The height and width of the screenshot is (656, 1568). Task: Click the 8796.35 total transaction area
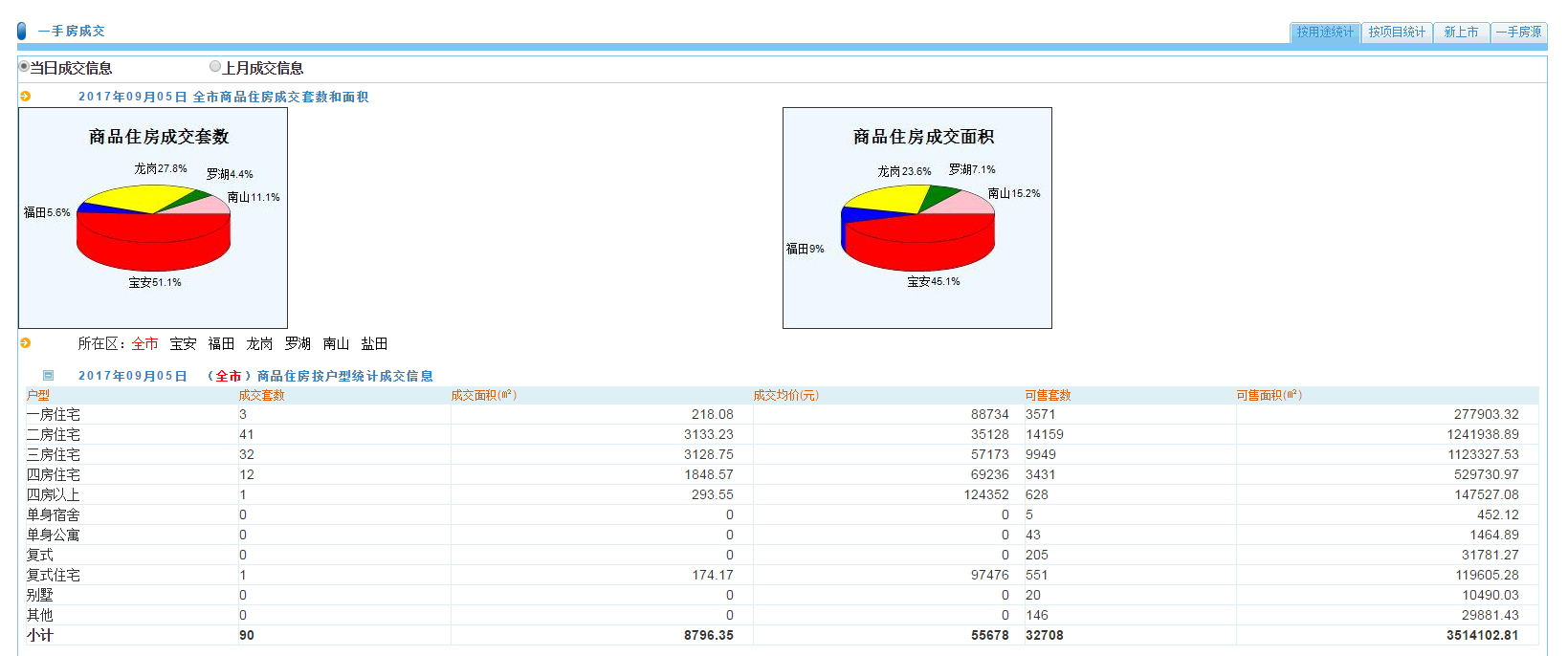709,635
